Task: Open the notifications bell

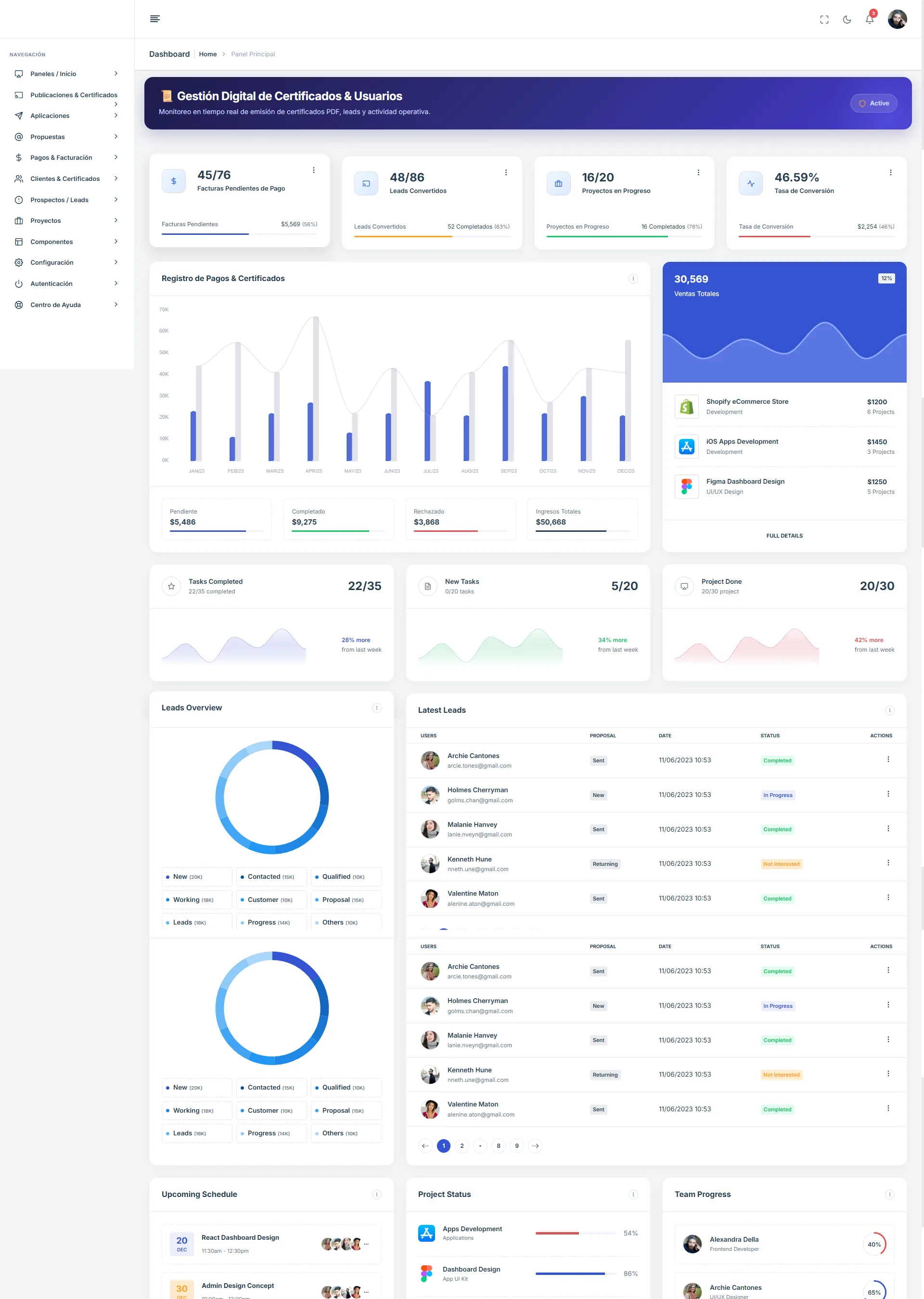Action: [x=870, y=19]
